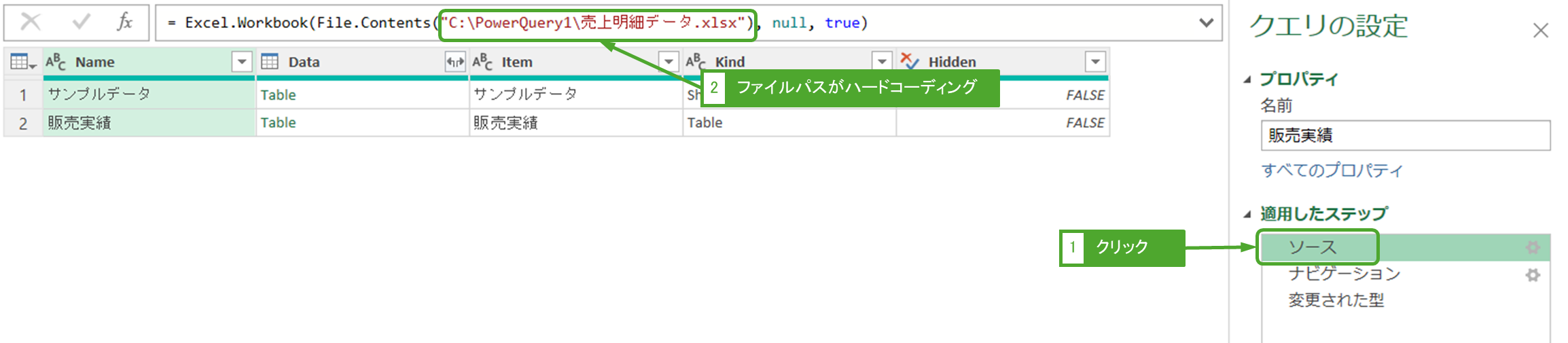This screenshot has height=343, width=1568.
Task: Click the formula cancel X icon
Action: tap(31, 22)
